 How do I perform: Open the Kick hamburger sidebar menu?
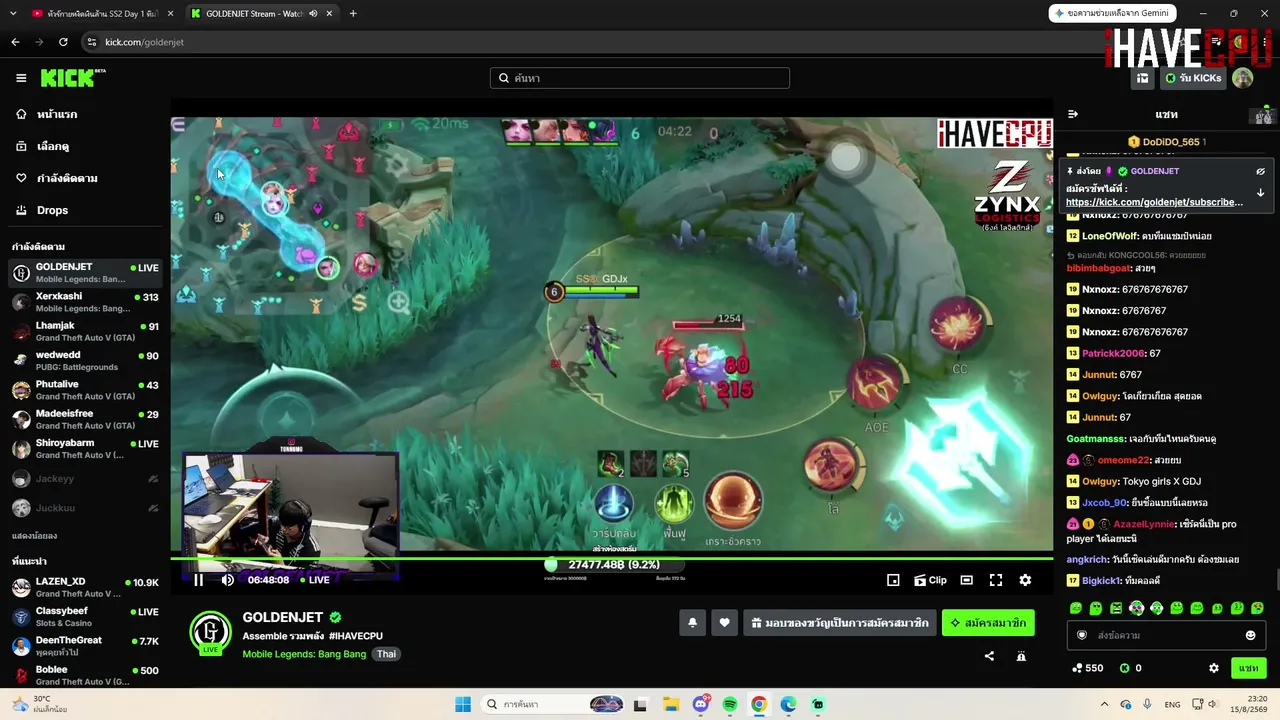(21, 78)
